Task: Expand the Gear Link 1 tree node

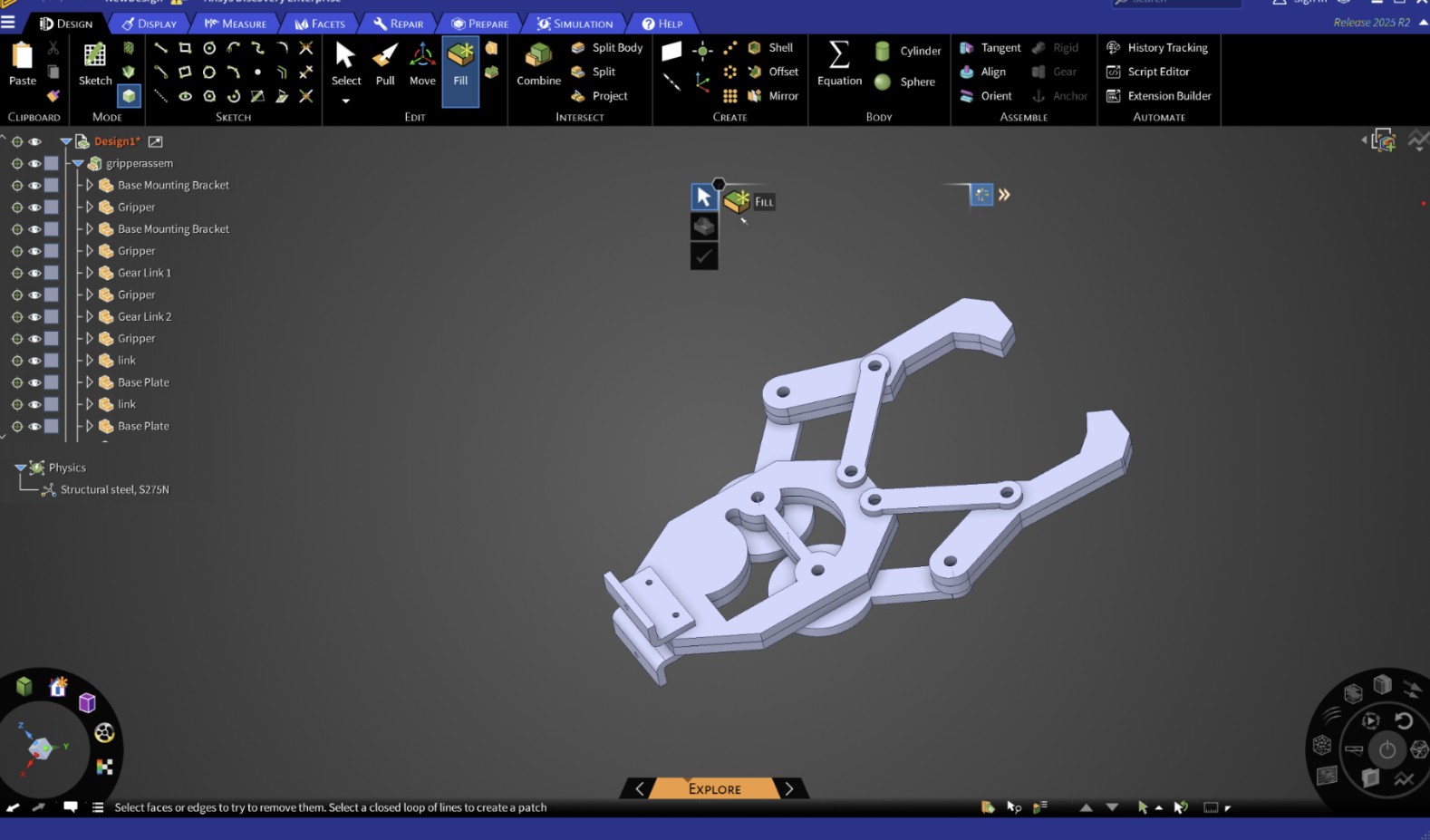Action: [x=89, y=273]
